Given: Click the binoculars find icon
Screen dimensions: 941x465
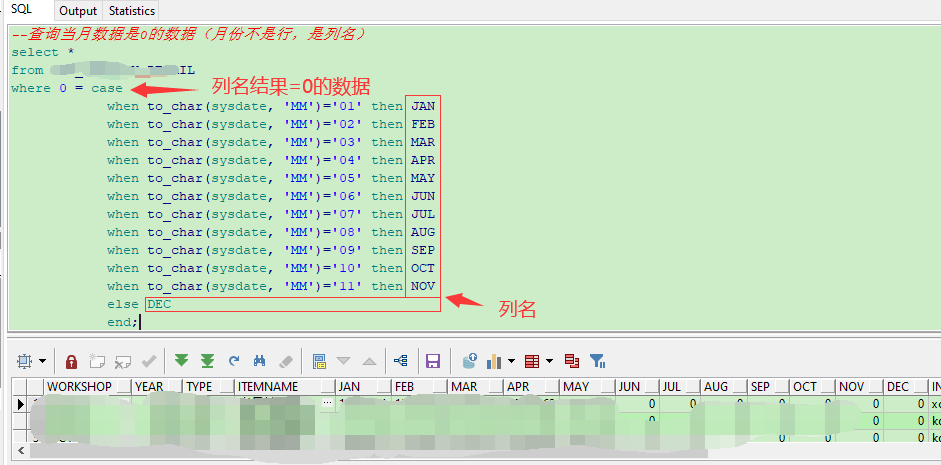Looking at the screenshot, I should tap(259, 361).
